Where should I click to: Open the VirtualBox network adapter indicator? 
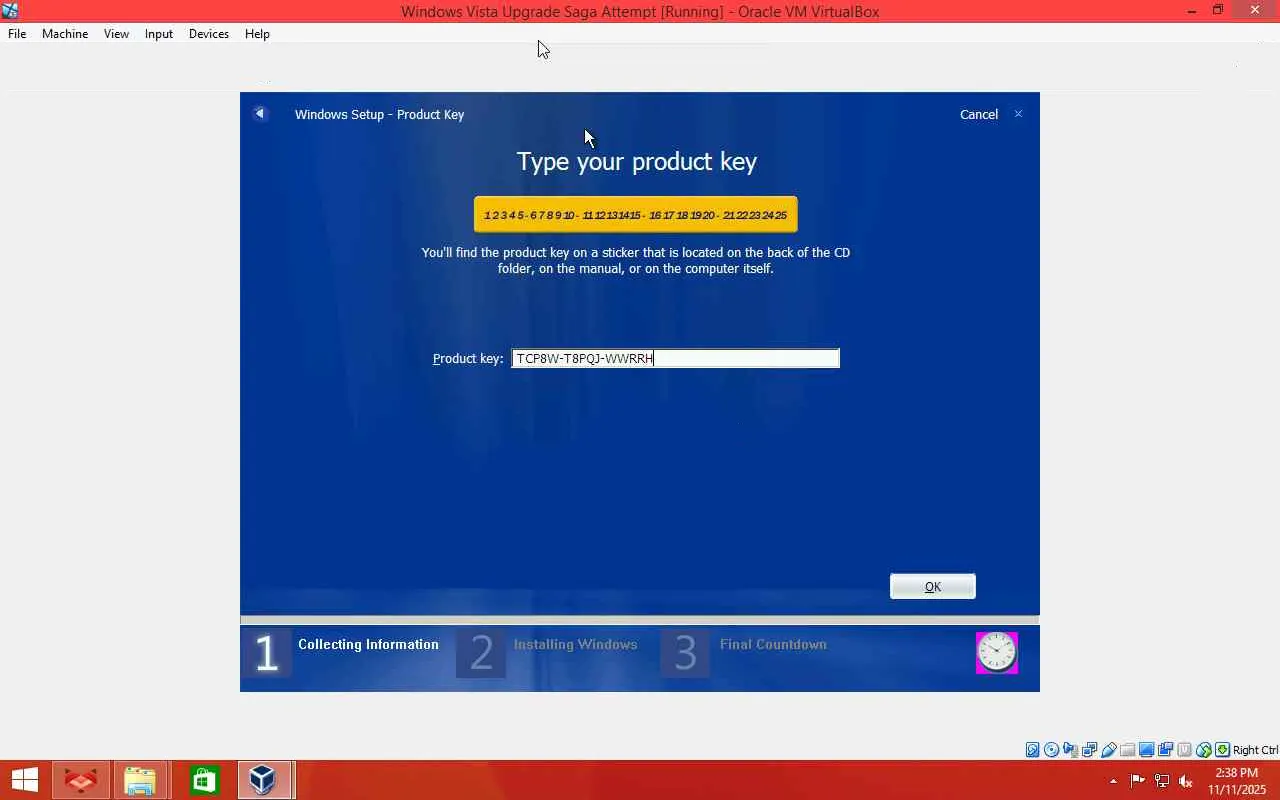1090,750
